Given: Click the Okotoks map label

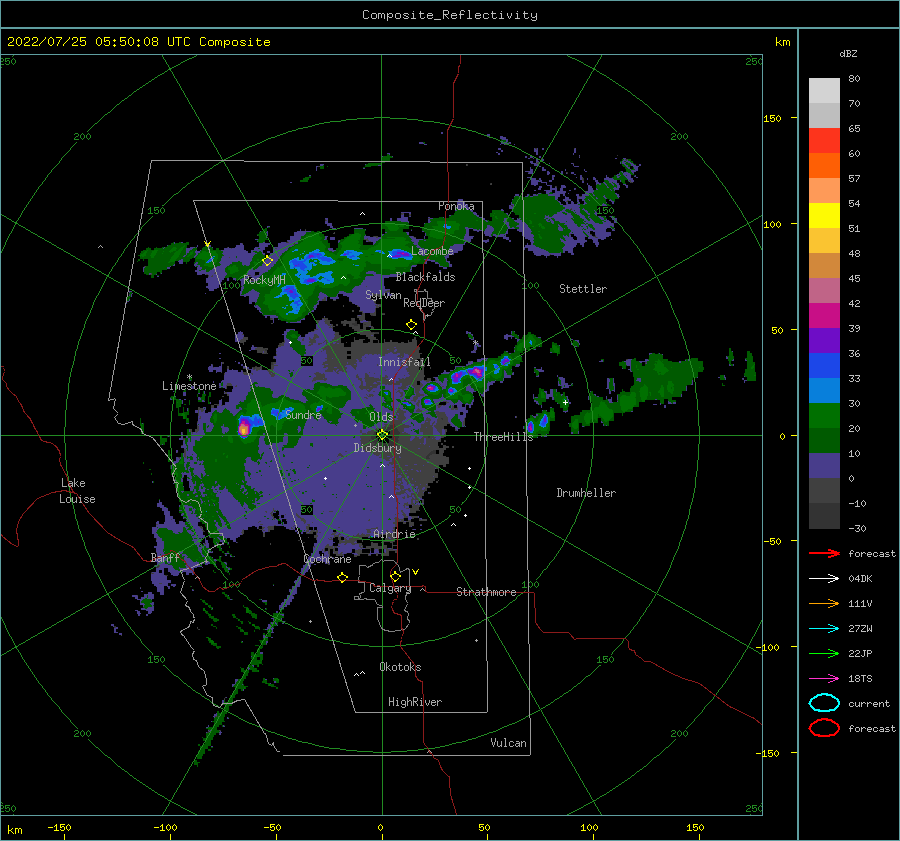Looking at the screenshot, I should coord(400,667).
